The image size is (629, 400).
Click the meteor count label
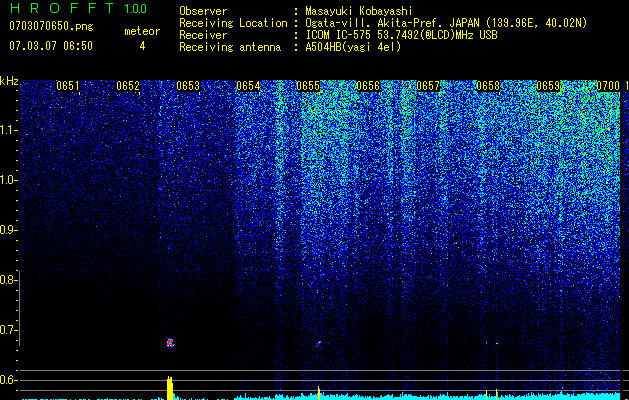[142, 31]
